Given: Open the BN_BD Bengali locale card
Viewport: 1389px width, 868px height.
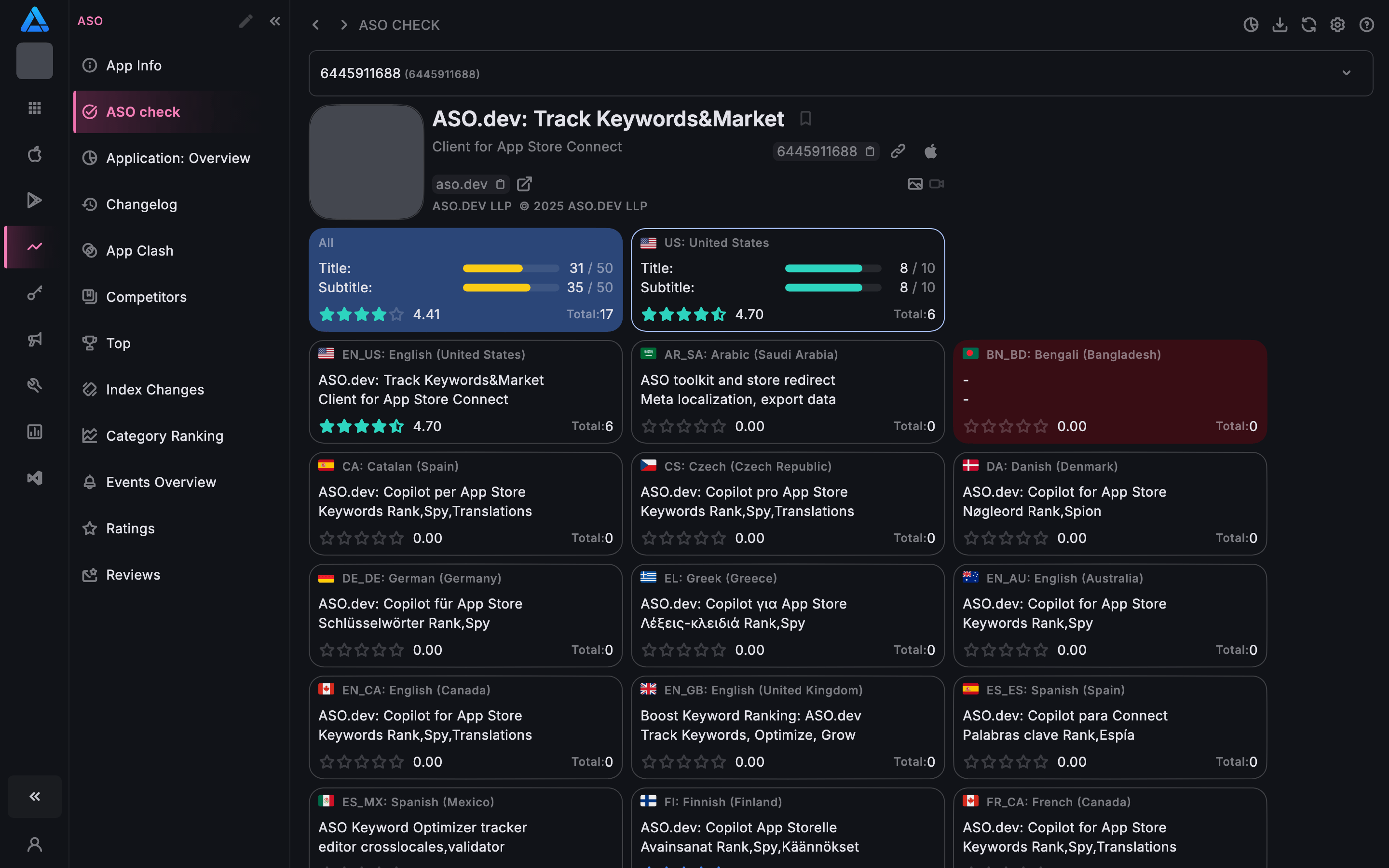Looking at the screenshot, I should click(1109, 392).
